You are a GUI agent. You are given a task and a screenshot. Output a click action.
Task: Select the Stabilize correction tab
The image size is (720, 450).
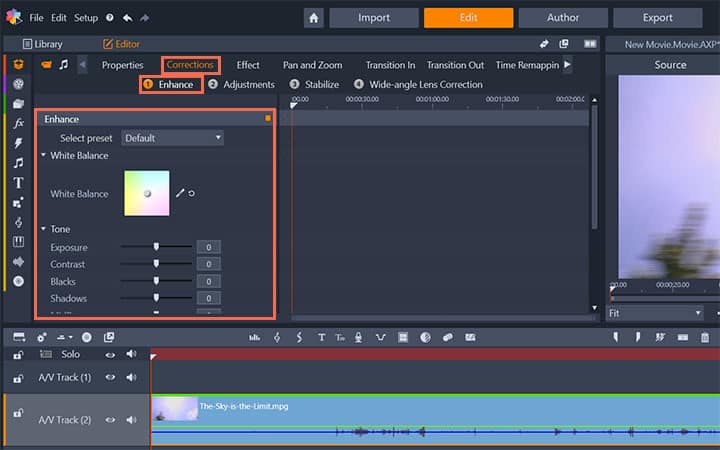click(315, 84)
